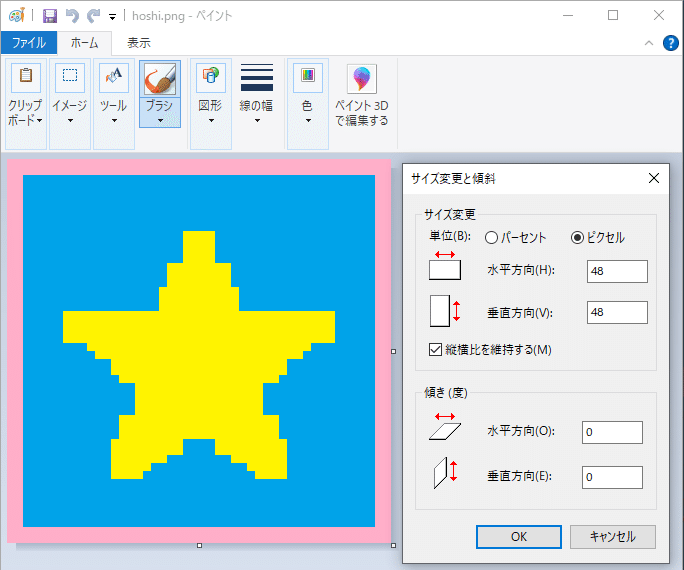Click the resize 水平方向(H) input field
This screenshot has height=570, width=684.
tap(617, 271)
